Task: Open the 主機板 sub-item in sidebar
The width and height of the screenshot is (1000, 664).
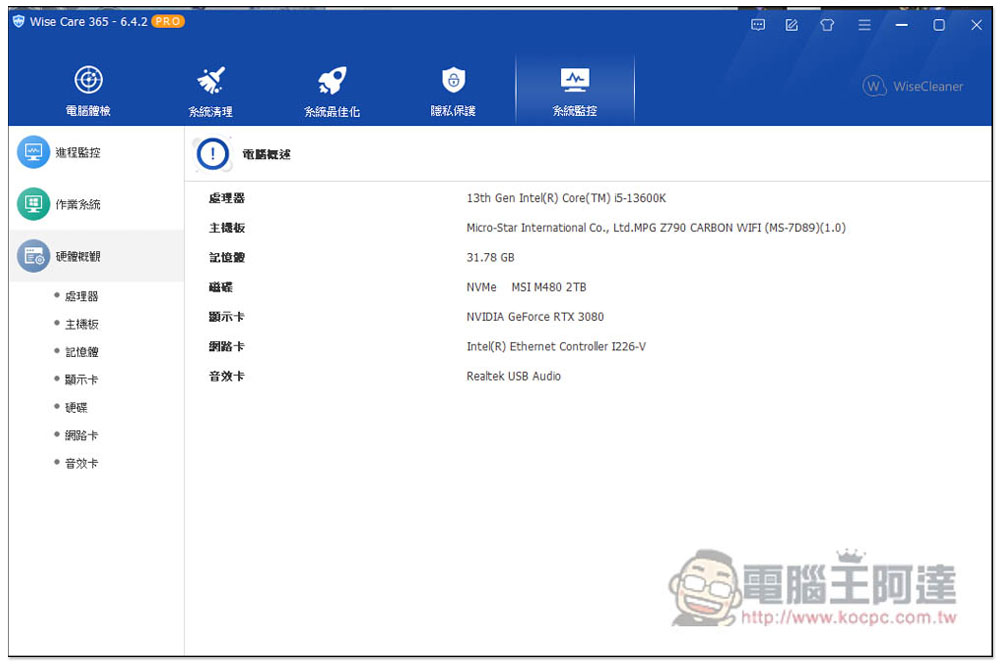Action: (x=81, y=324)
